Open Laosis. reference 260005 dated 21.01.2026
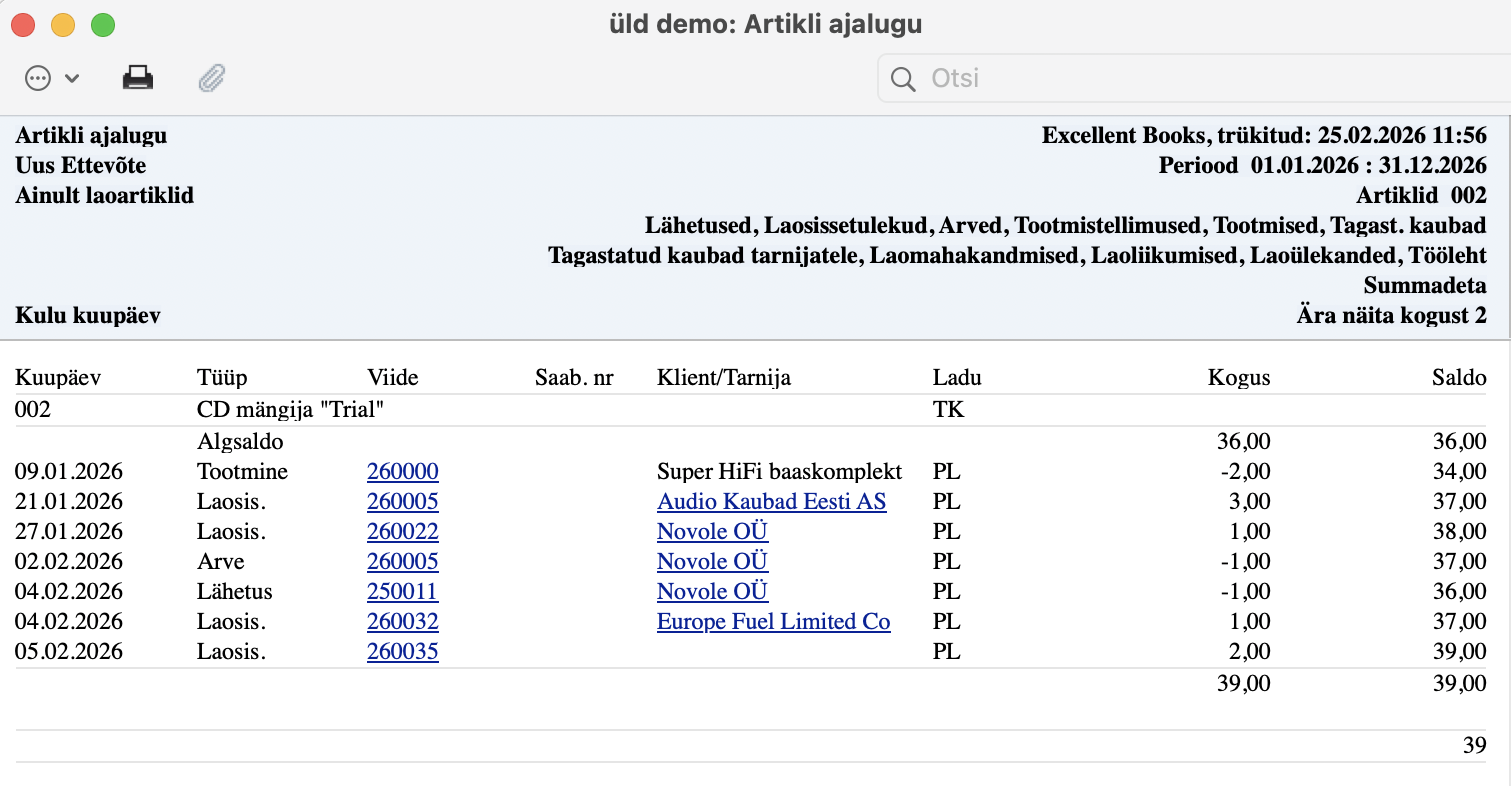This screenshot has width=1511, height=786. tap(402, 502)
